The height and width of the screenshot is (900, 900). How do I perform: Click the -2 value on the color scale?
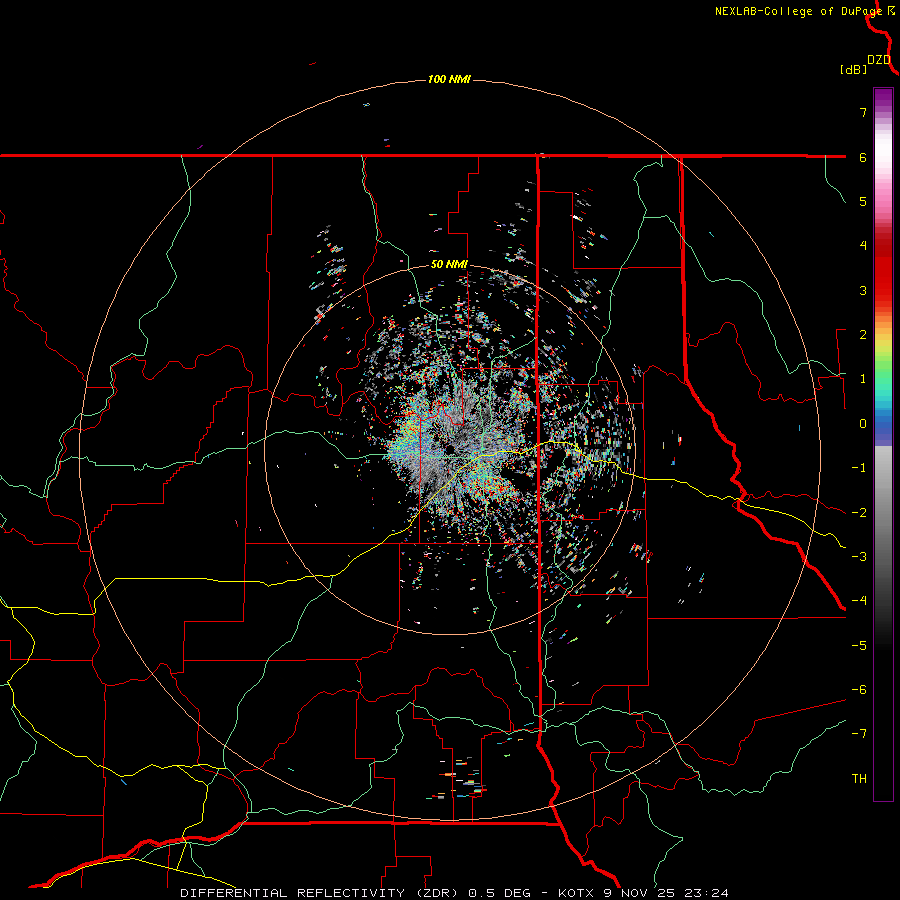coord(859,513)
